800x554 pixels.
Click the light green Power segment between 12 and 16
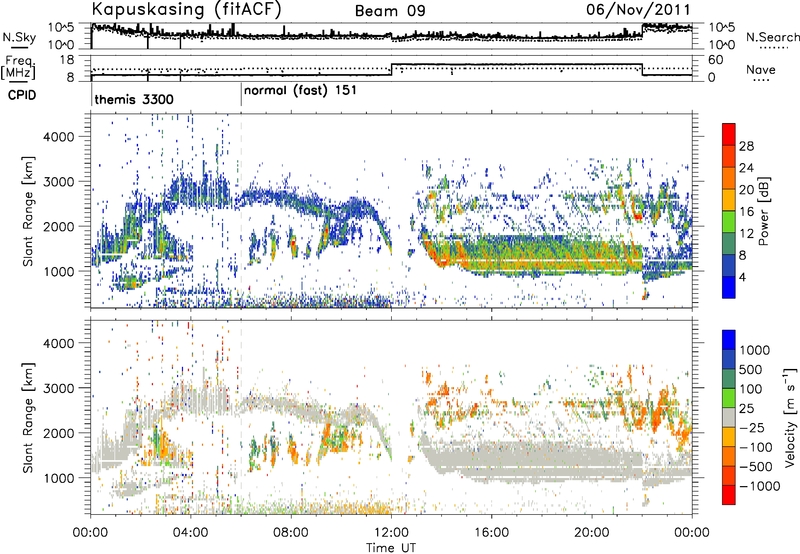[729, 222]
